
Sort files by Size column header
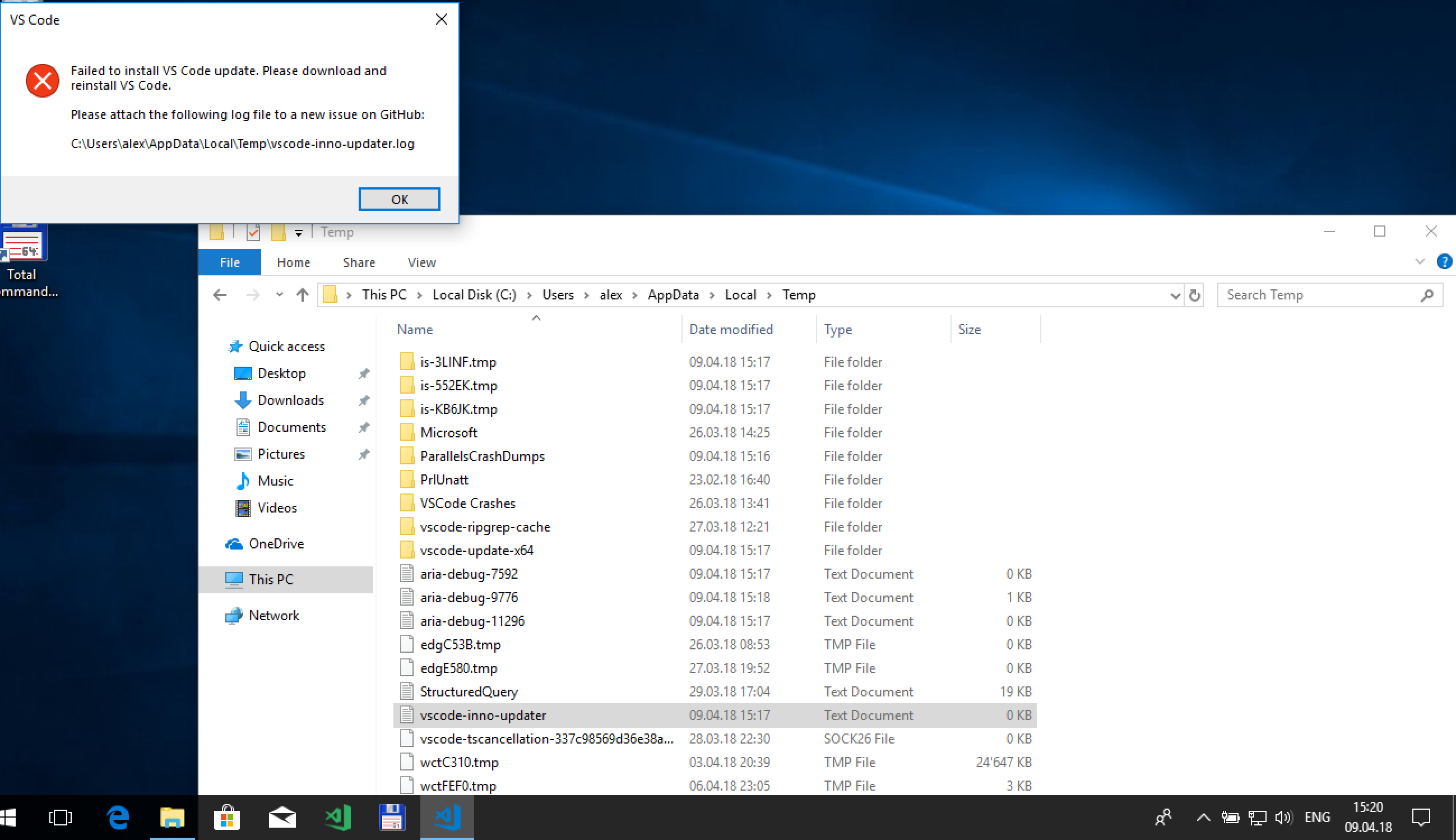(x=969, y=329)
